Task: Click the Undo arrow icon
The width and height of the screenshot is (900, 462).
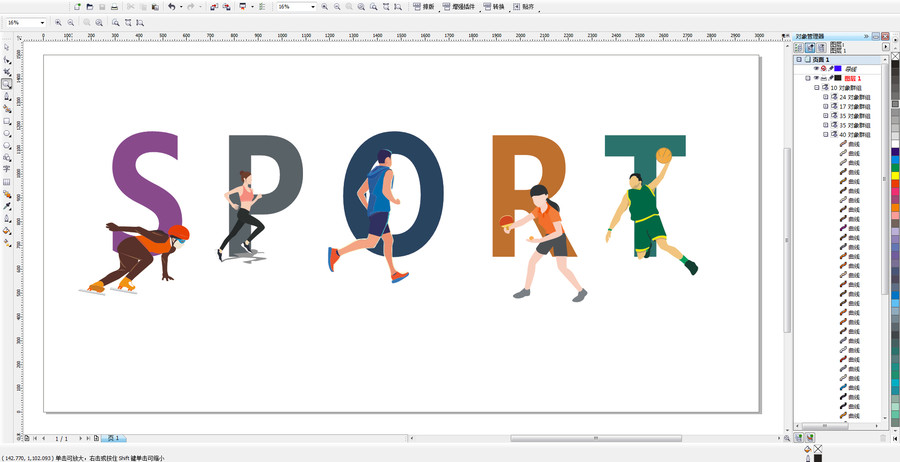Action: (x=172, y=7)
